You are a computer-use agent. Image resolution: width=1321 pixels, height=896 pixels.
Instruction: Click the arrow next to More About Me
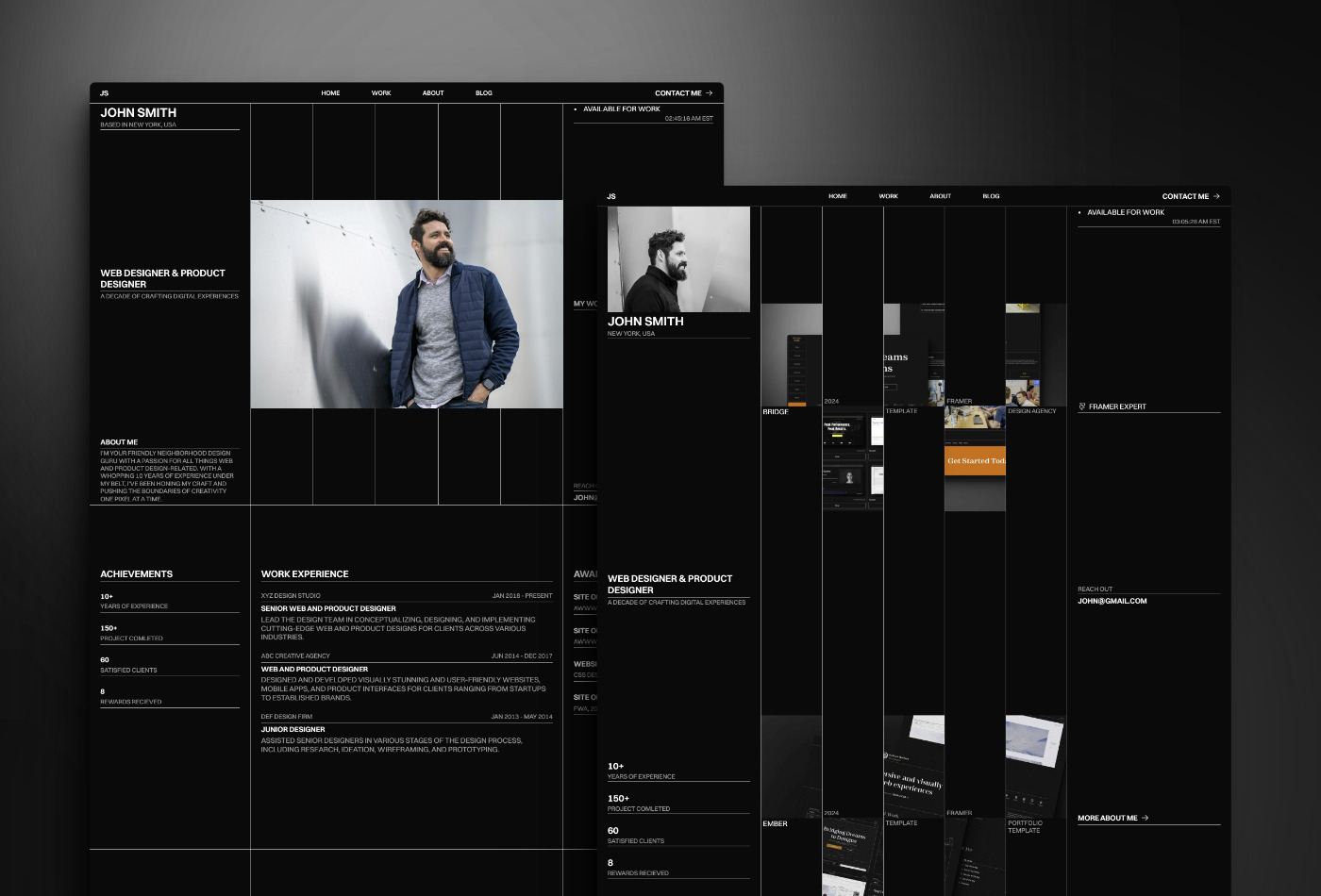[1145, 818]
